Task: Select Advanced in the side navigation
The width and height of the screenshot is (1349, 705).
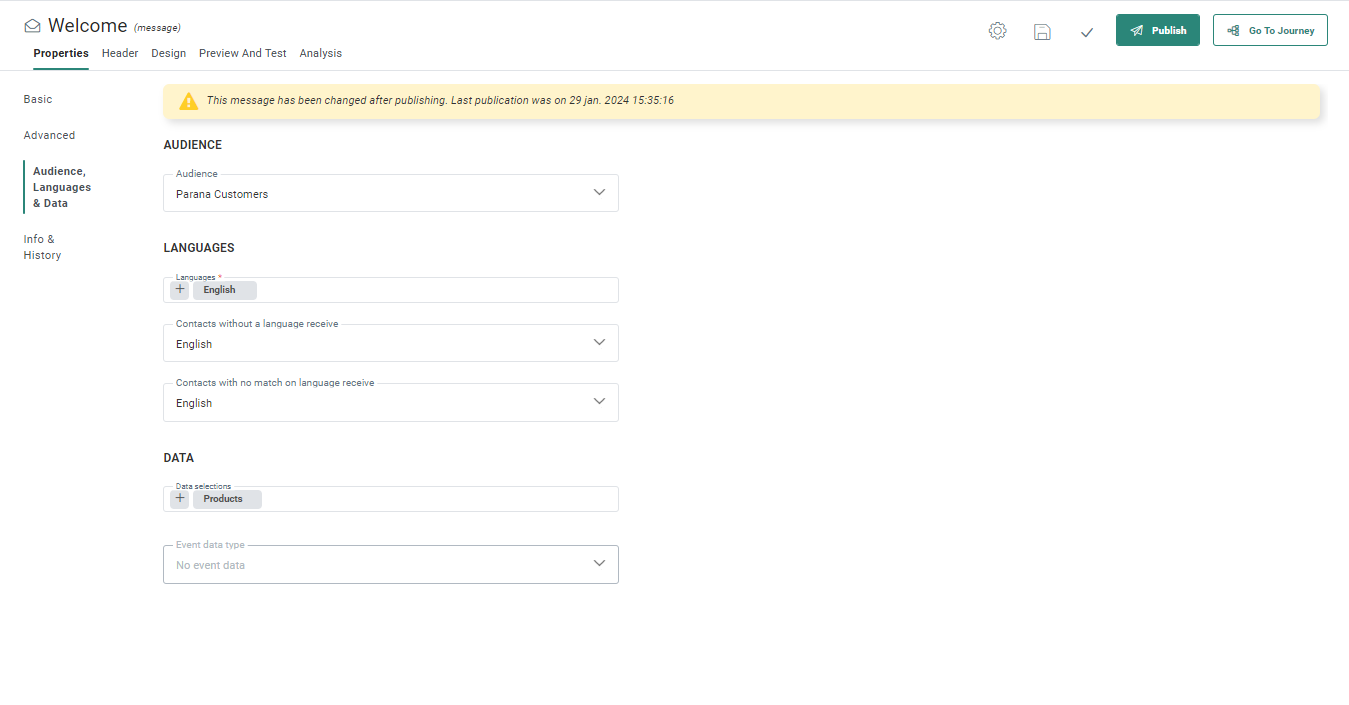Action: [49, 135]
